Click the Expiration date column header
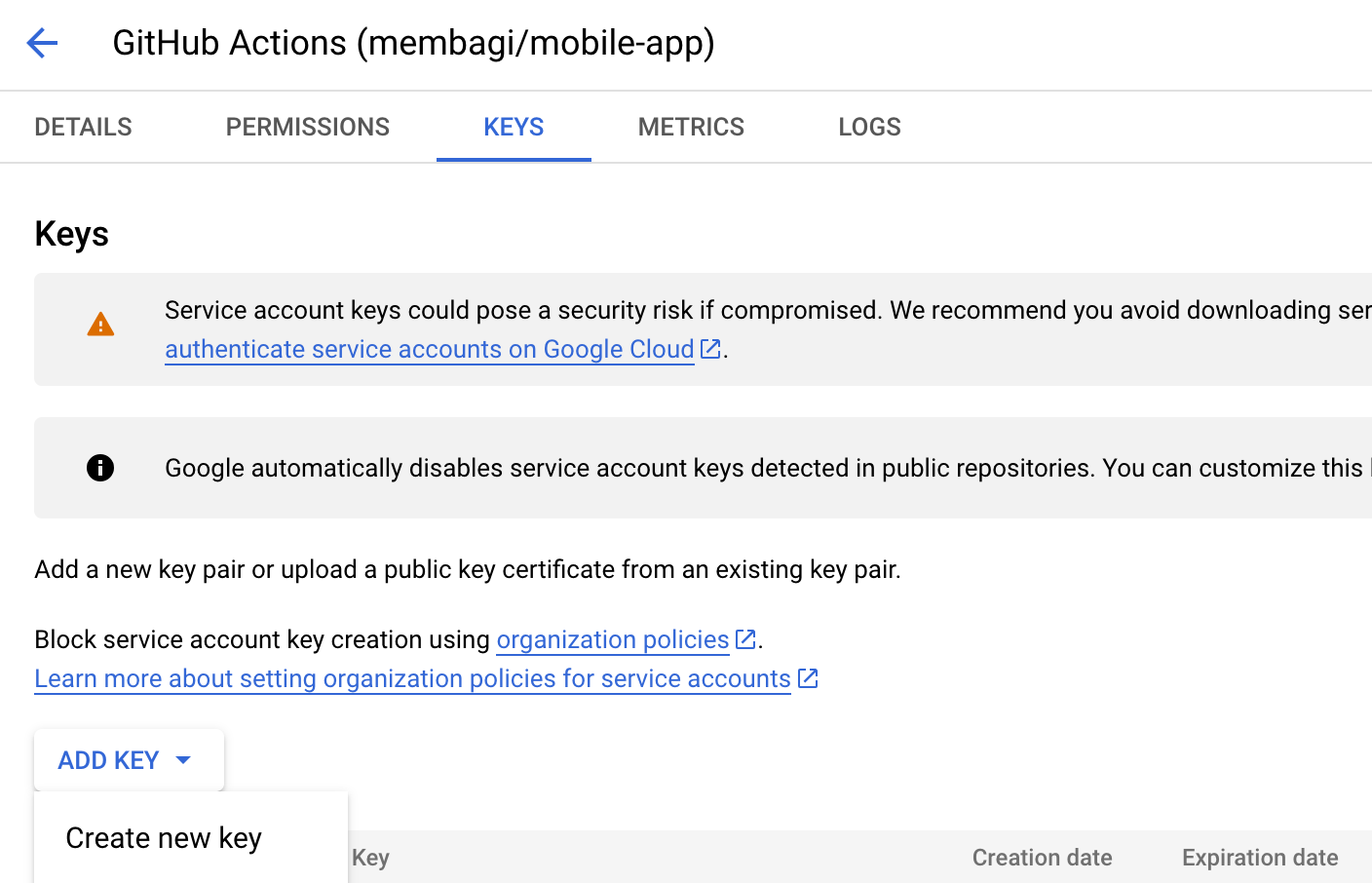Image resolution: width=1372 pixels, height=883 pixels. [x=1260, y=858]
